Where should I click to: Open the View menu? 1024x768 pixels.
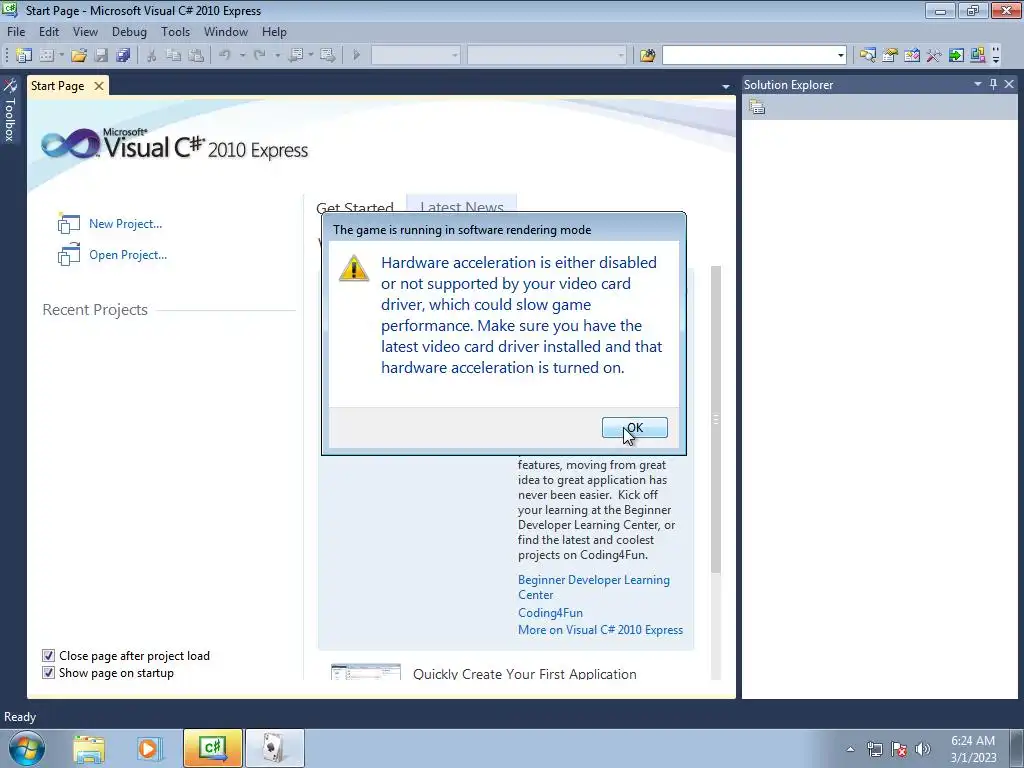(86, 31)
